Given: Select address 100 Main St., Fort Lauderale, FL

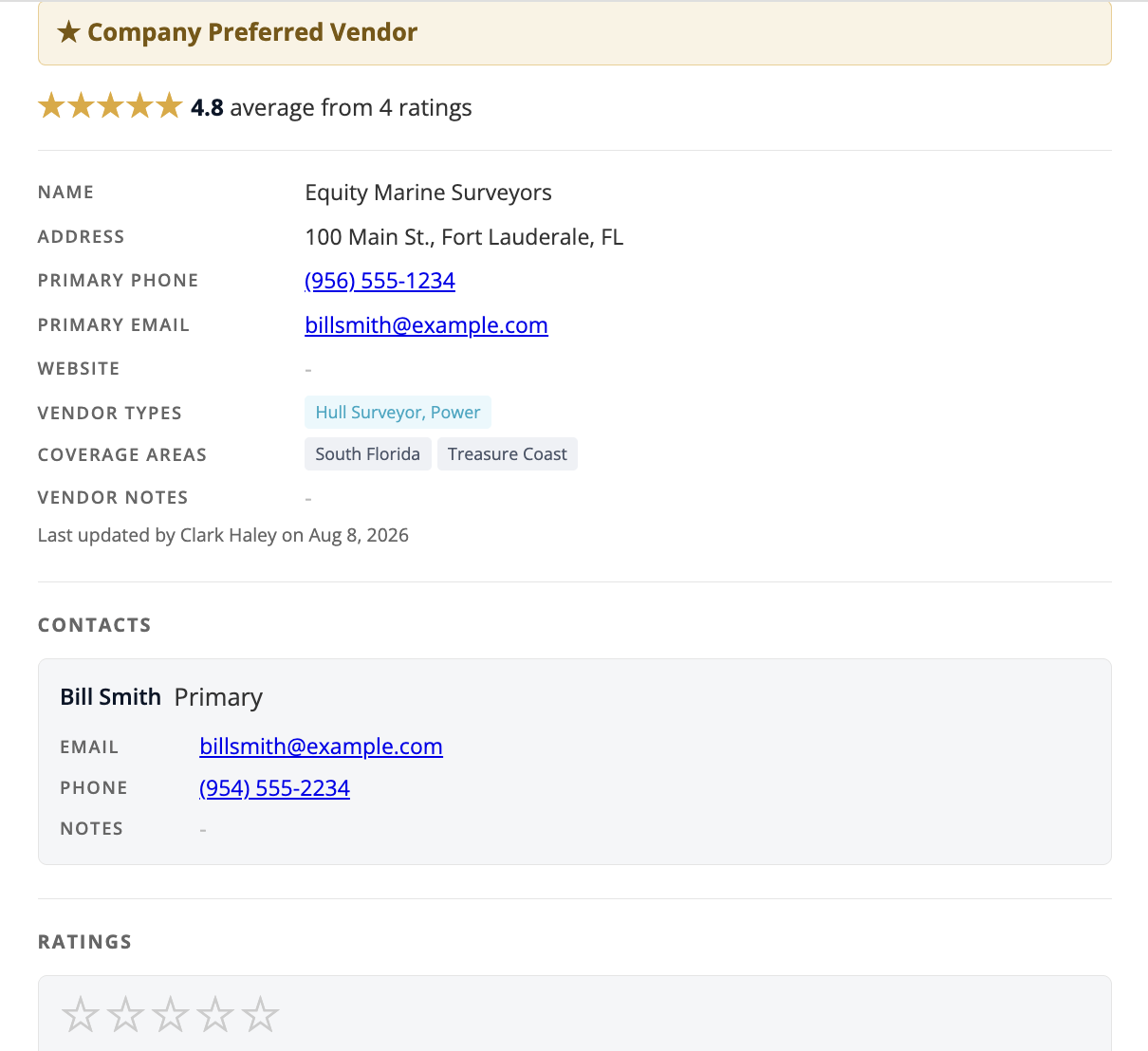Looking at the screenshot, I should (x=464, y=237).
